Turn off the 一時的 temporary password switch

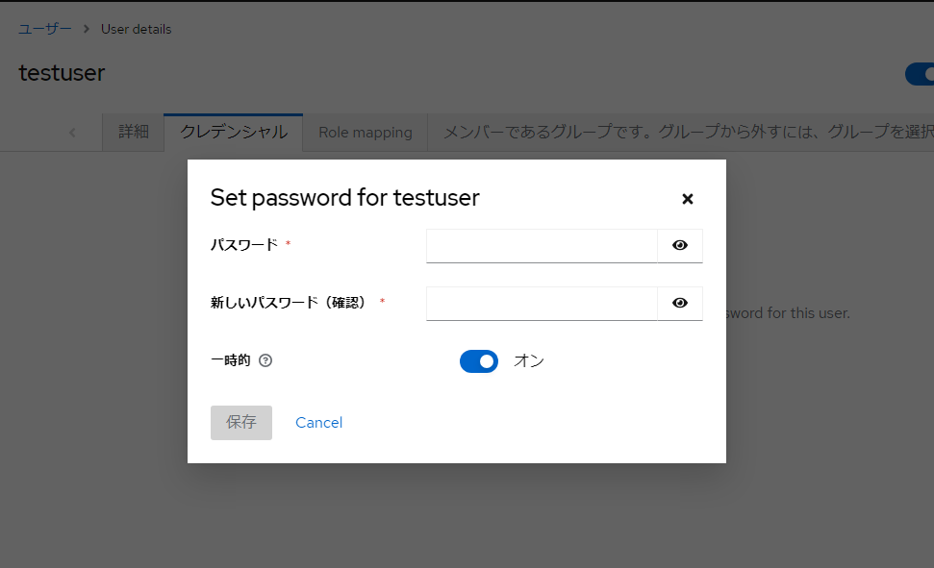click(479, 361)
